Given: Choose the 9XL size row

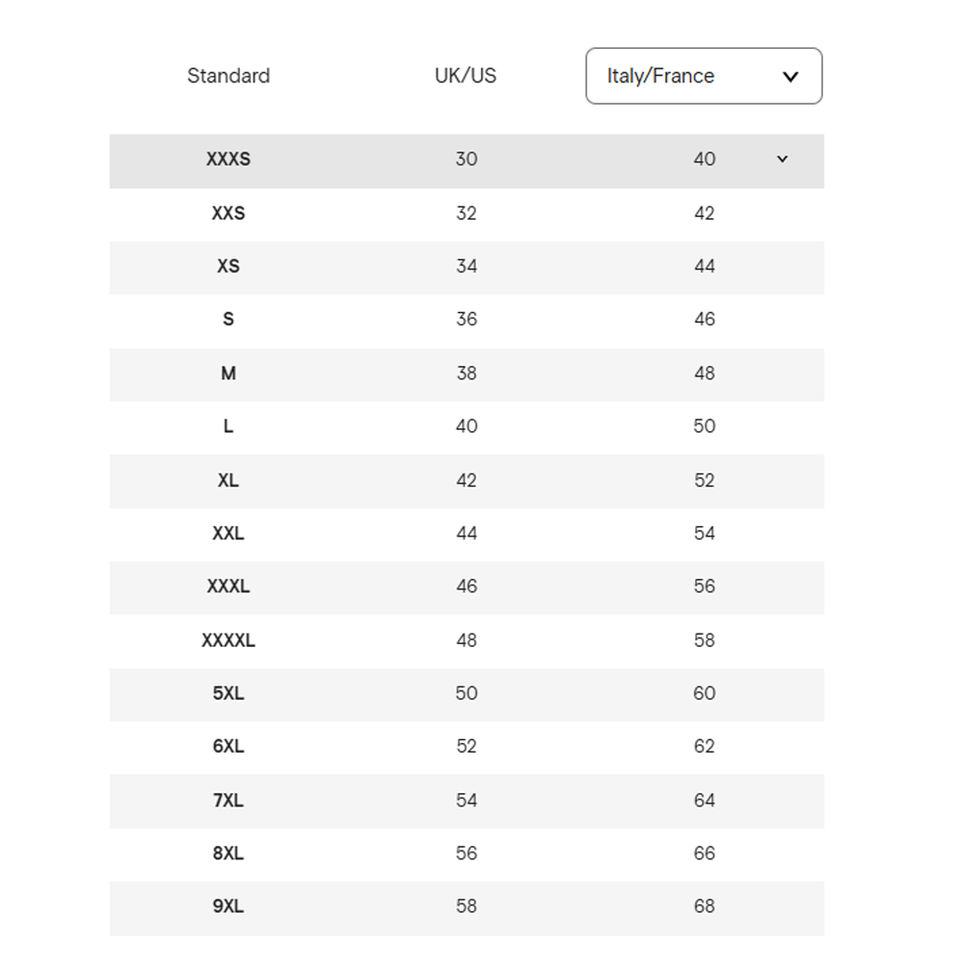Looking at the screenshot, I should (x=228, y=906).
